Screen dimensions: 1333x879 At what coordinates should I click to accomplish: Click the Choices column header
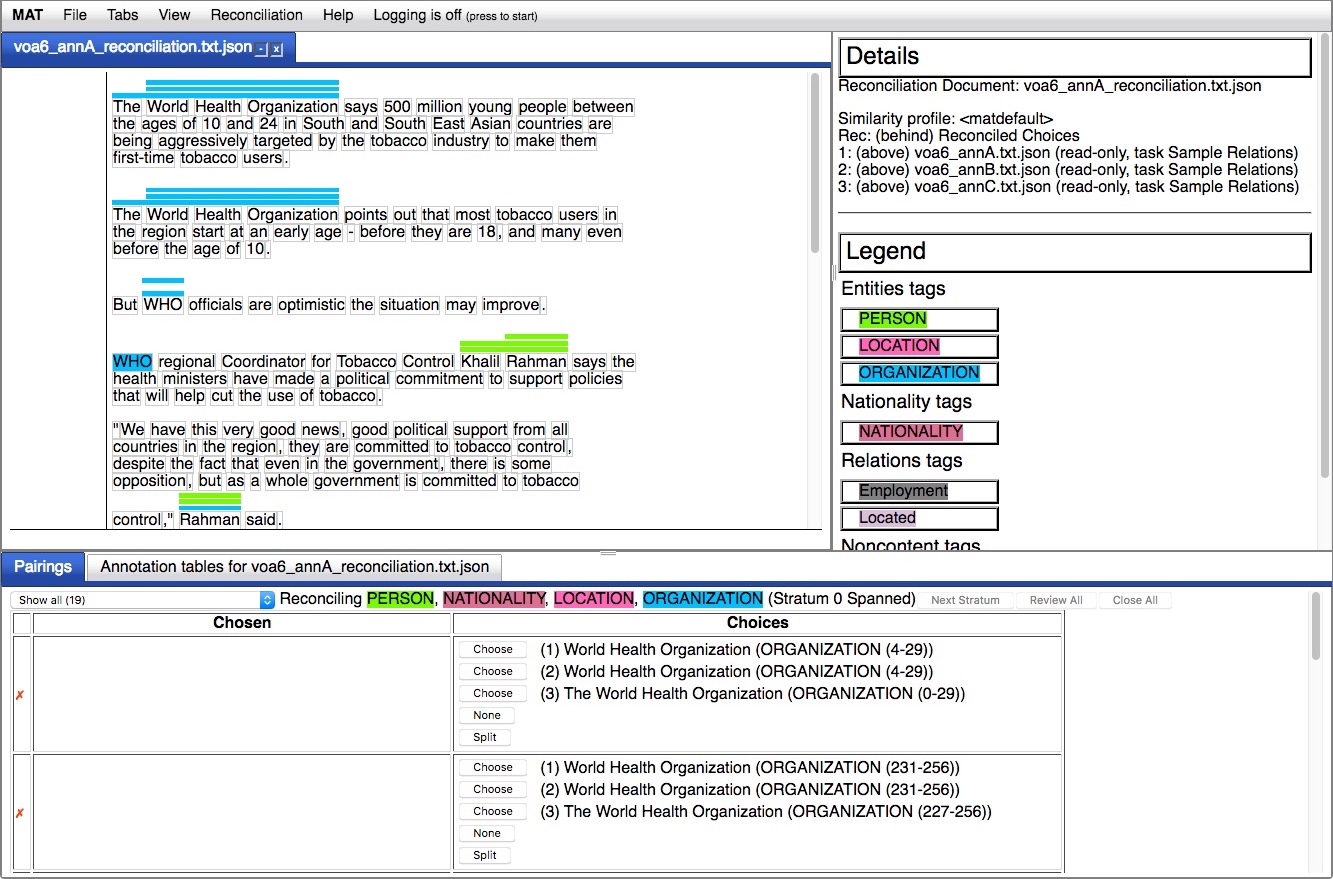(x=758, y=623)
